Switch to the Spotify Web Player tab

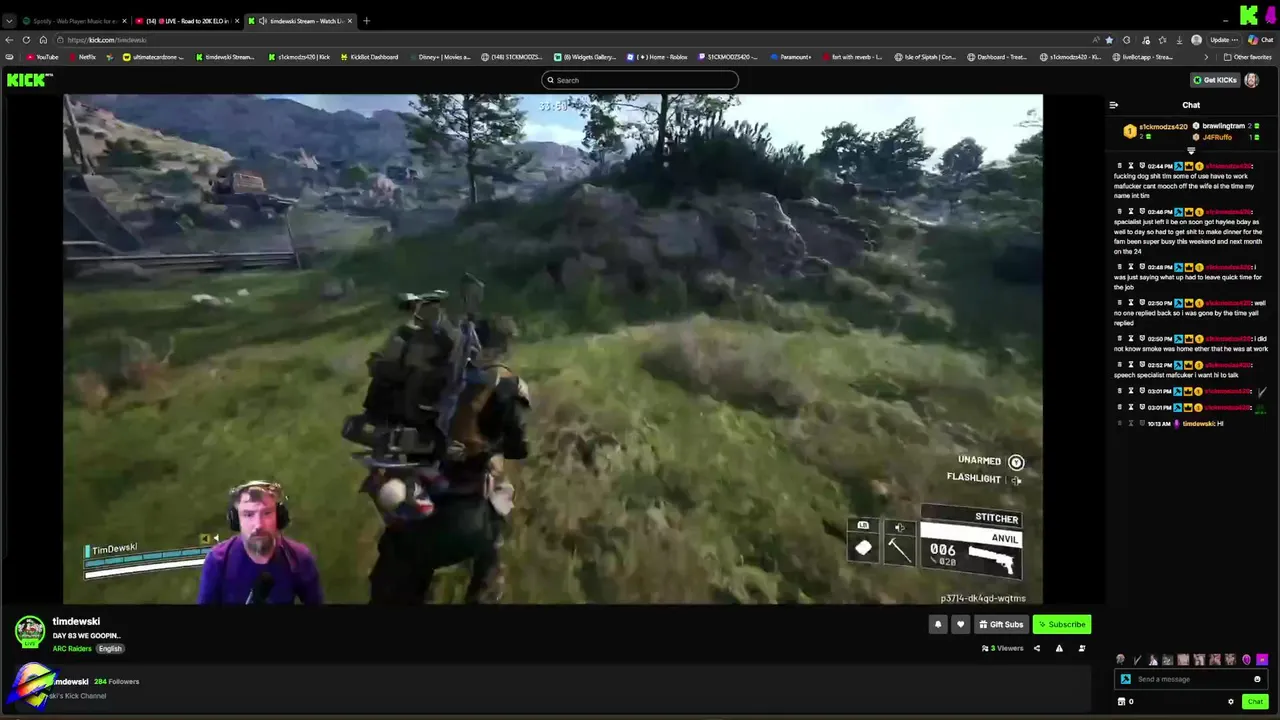click(75, 21)
